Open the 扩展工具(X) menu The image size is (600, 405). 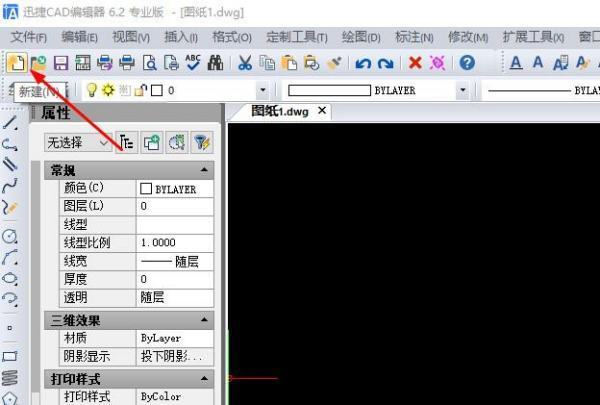(533, 37)
